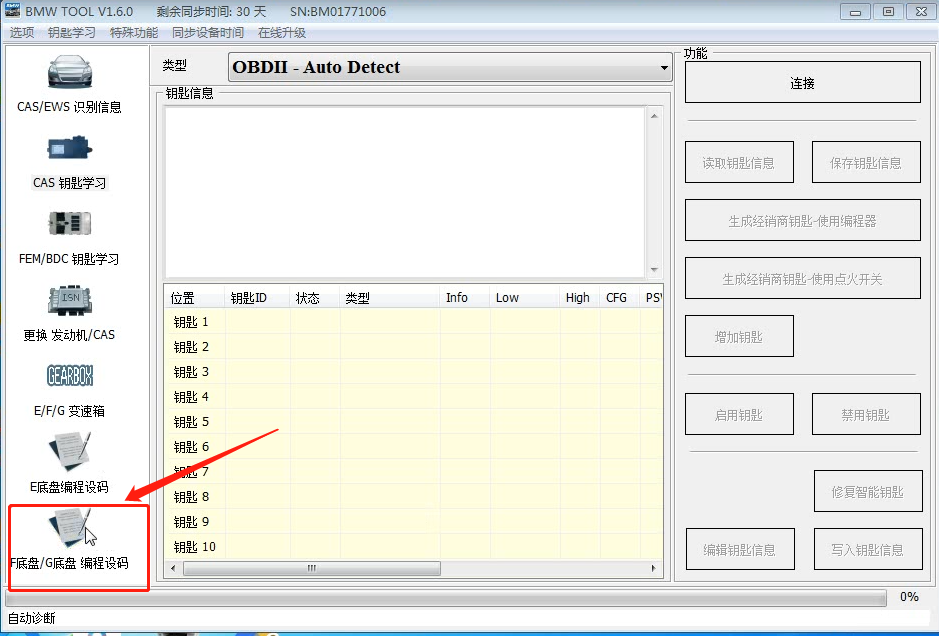Open the 特殊功能 menu
939x636 pixels.
click(134, 32)
